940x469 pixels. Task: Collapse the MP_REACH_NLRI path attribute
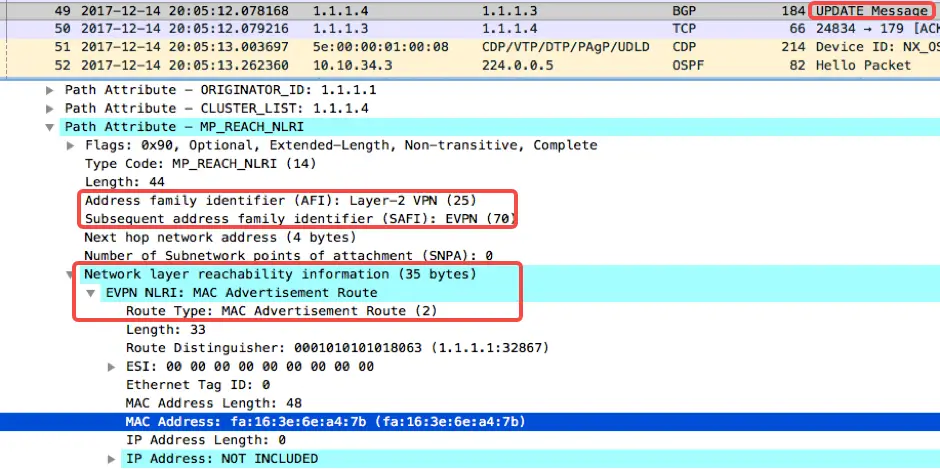point(50,127)
